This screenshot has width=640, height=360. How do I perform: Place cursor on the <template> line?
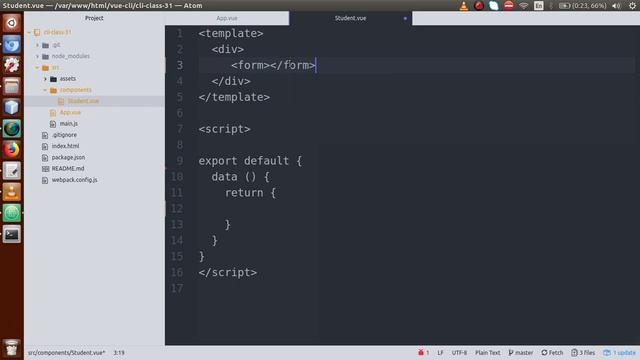231,33
